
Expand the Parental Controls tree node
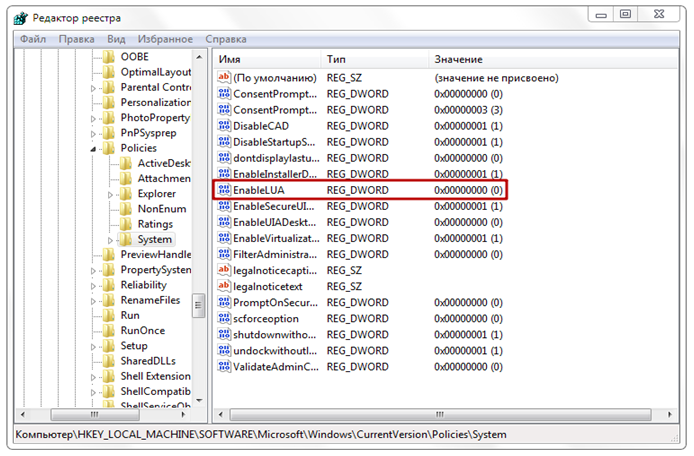[94, 88]
